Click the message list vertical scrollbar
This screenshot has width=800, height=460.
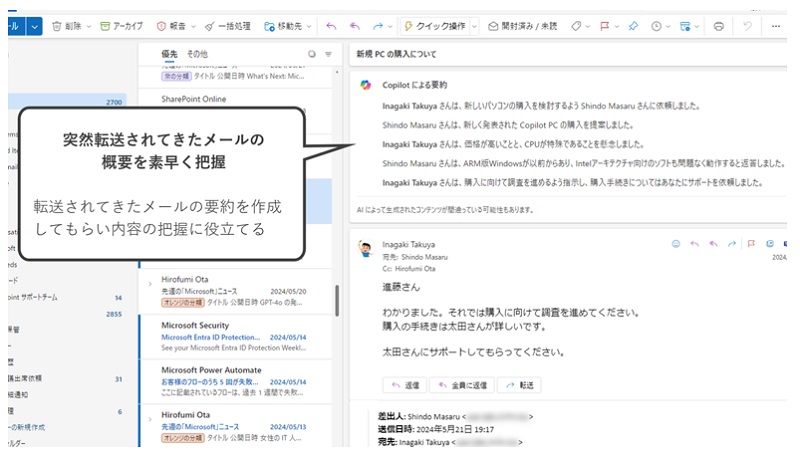click(x=337, y=301)
